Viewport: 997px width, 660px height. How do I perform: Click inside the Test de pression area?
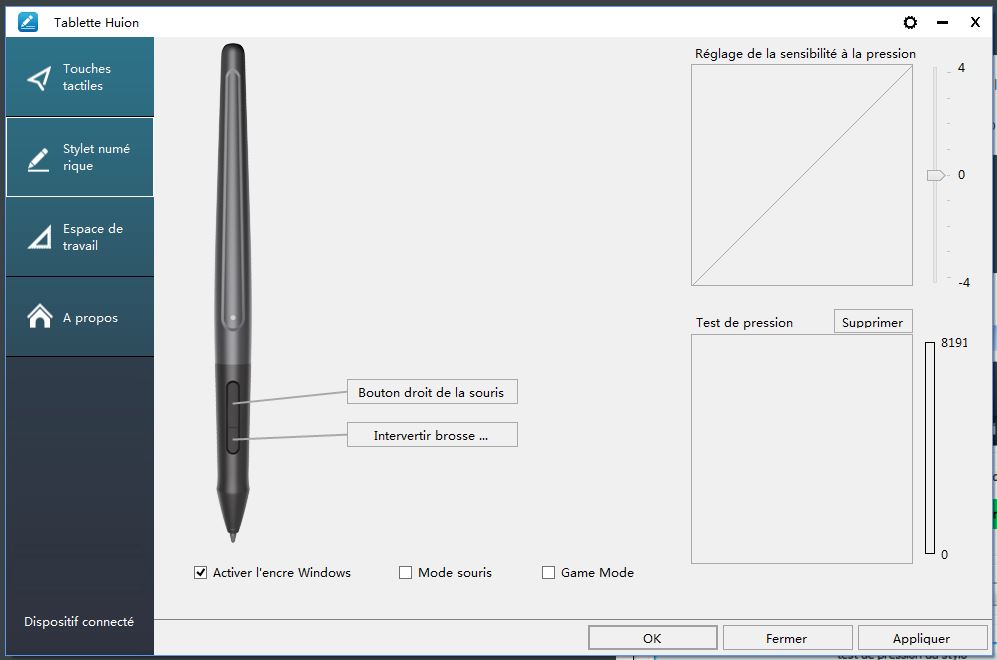point(801,448)
